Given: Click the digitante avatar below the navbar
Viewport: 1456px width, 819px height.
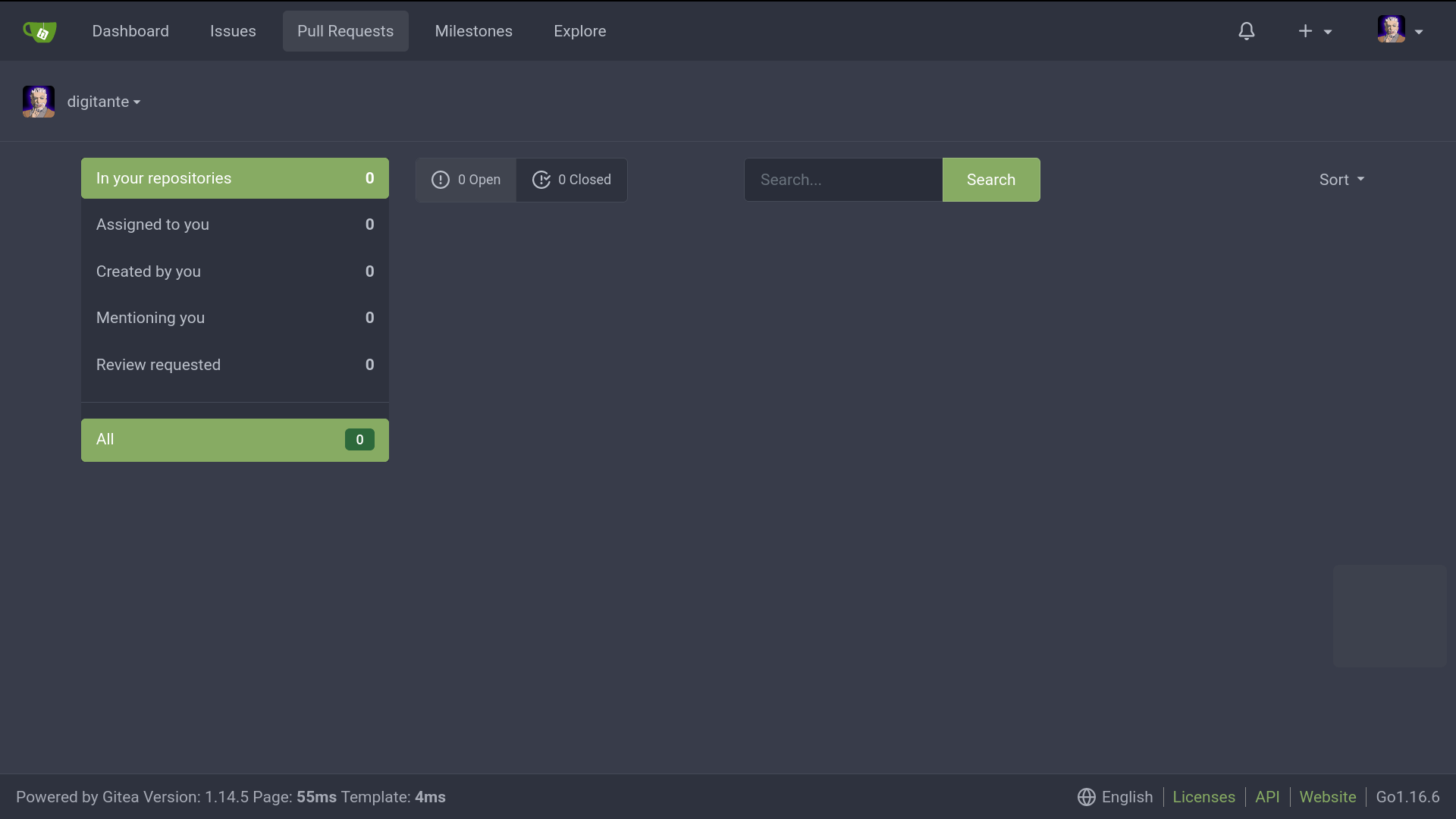Looking at the screenshot, I should 39,102.
